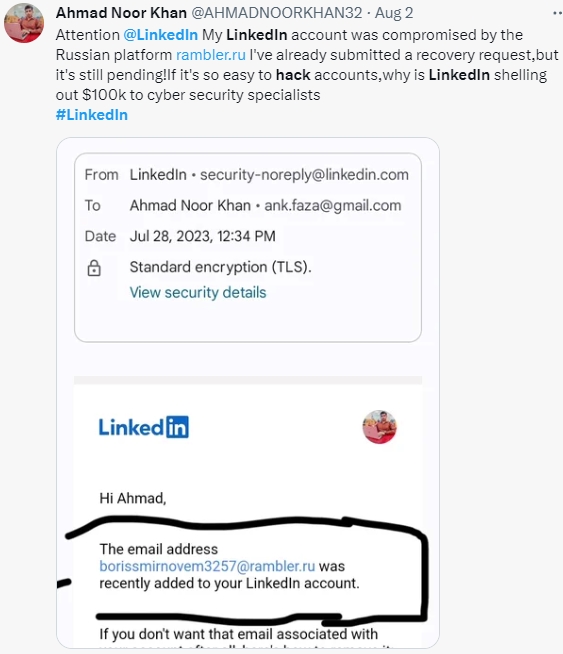The height and width of the screenshot is (654, 563).
Task: Open Ahmad Noor Khan's profile avatar
Action: 24,23
